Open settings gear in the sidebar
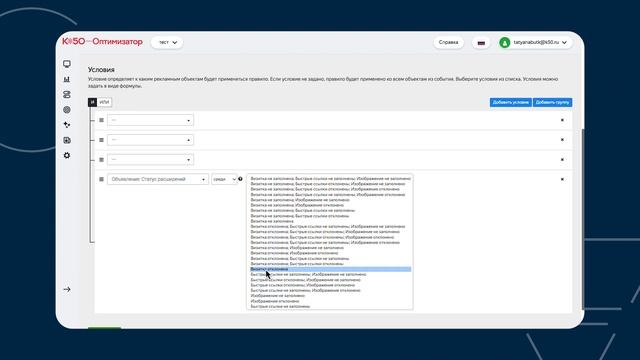 (67, 156)
